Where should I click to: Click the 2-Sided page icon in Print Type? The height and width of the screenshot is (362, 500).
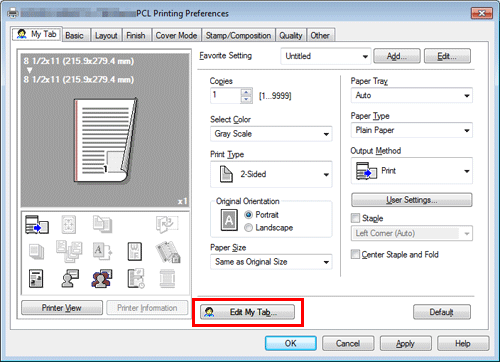(226, 174)
